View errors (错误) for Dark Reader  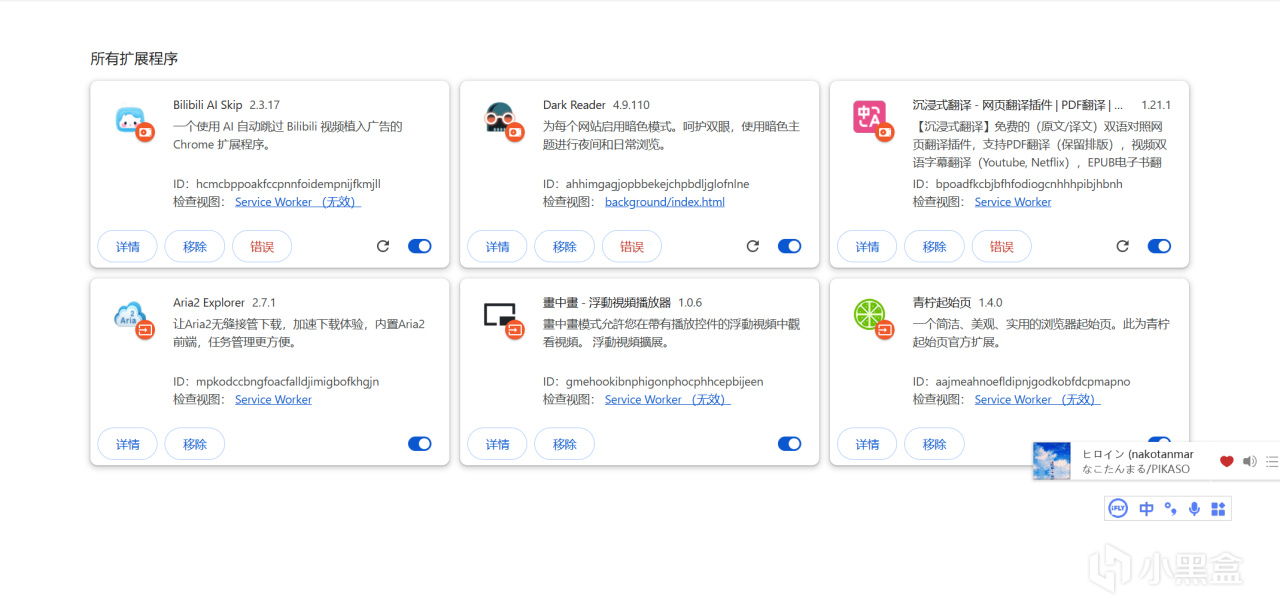(x=632, y=246)
